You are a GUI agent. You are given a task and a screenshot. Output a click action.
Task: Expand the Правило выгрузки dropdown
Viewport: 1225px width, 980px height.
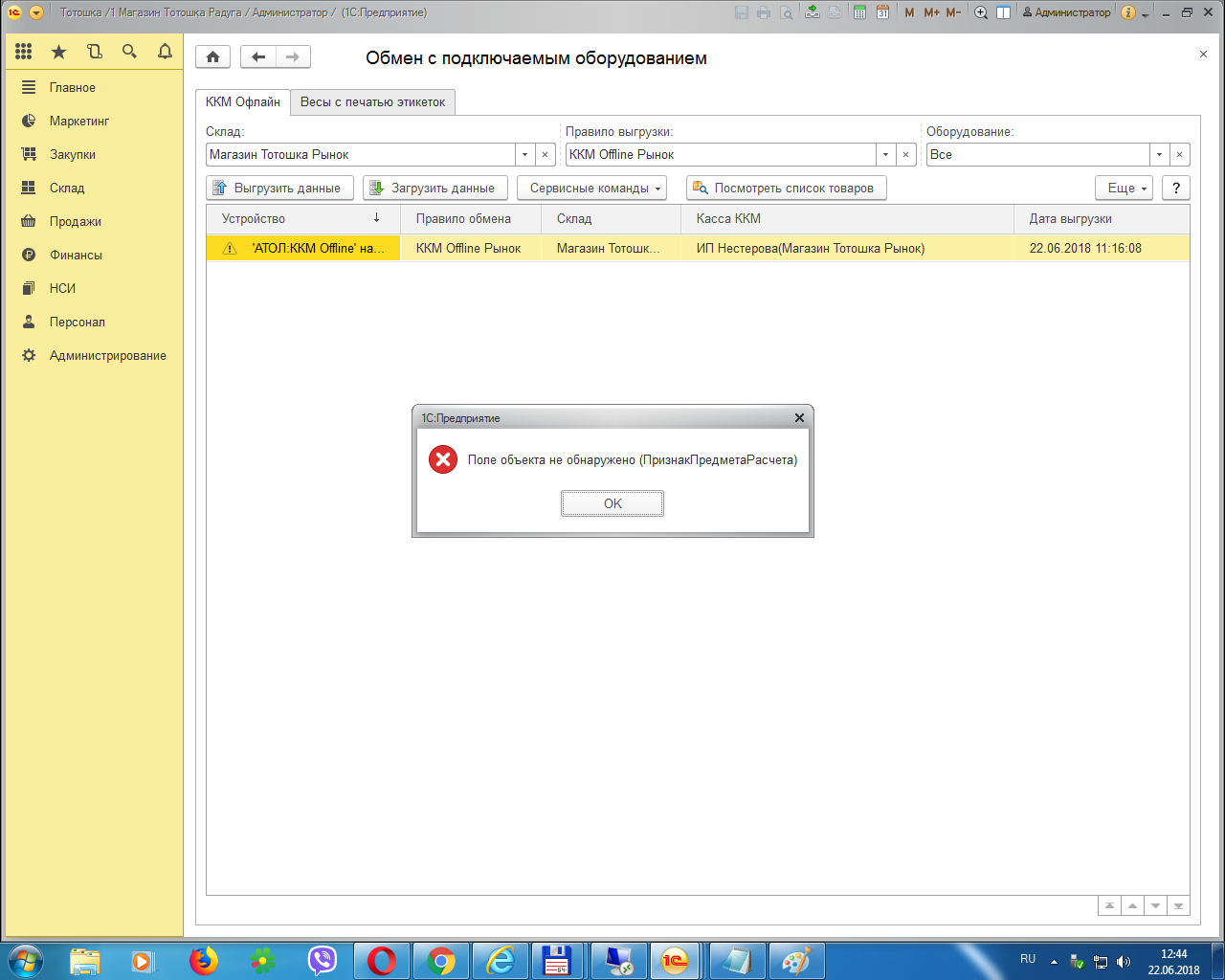pos(885,154)
